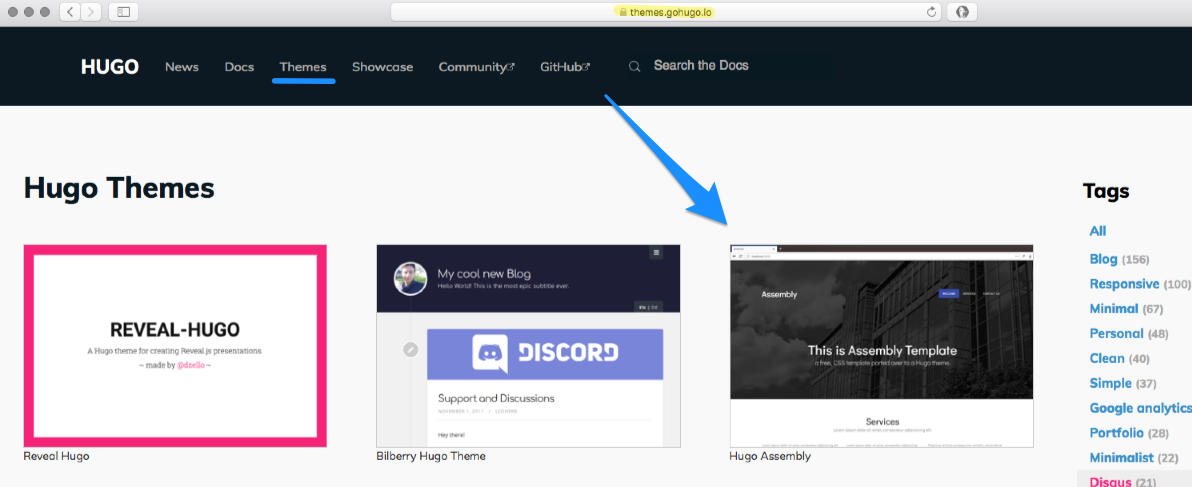Click the Safari back navigation arrow
This screenshot has width=1192, height=487.
pos(70,12)
